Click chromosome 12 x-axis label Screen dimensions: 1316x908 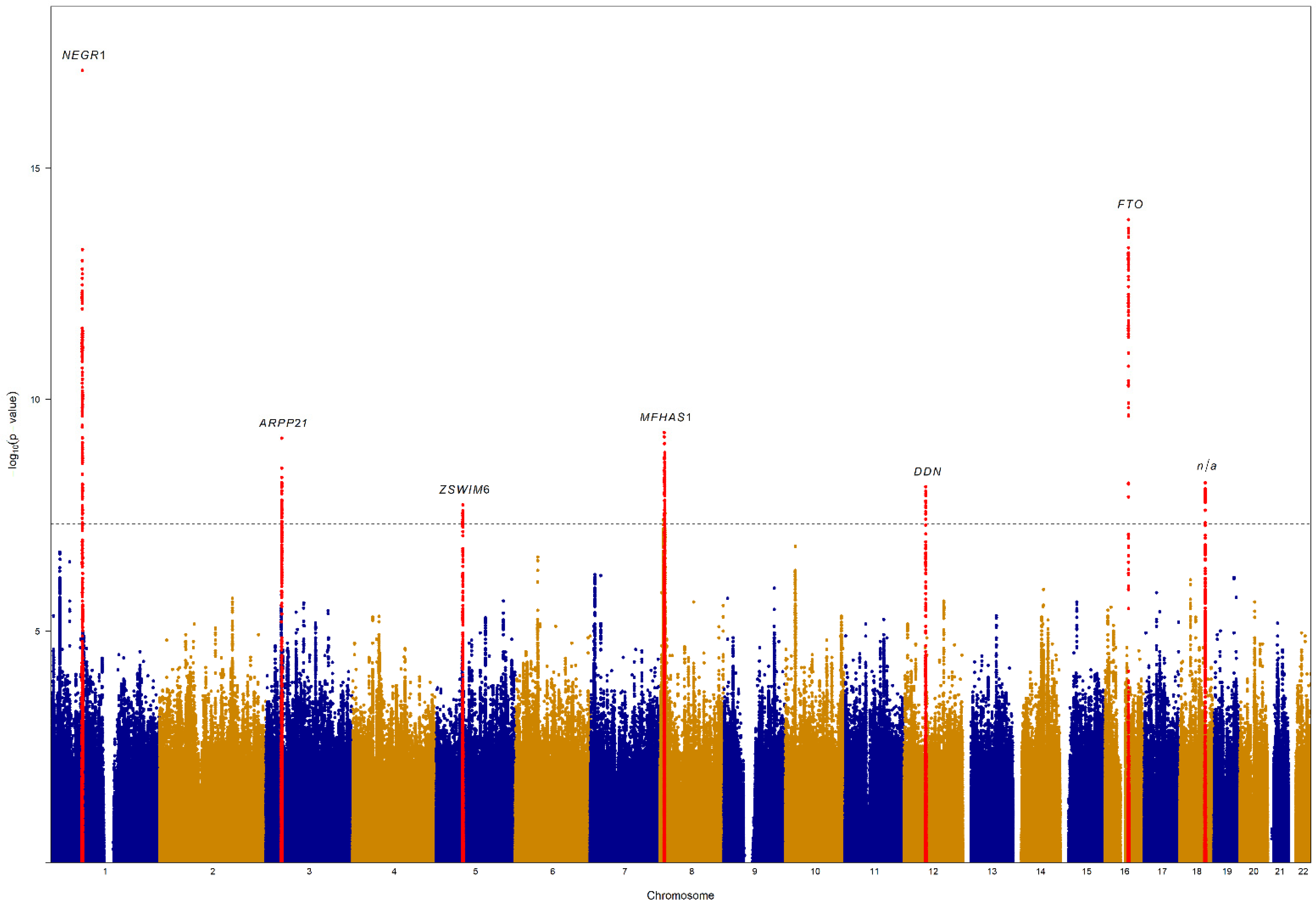tap(933, 871)
